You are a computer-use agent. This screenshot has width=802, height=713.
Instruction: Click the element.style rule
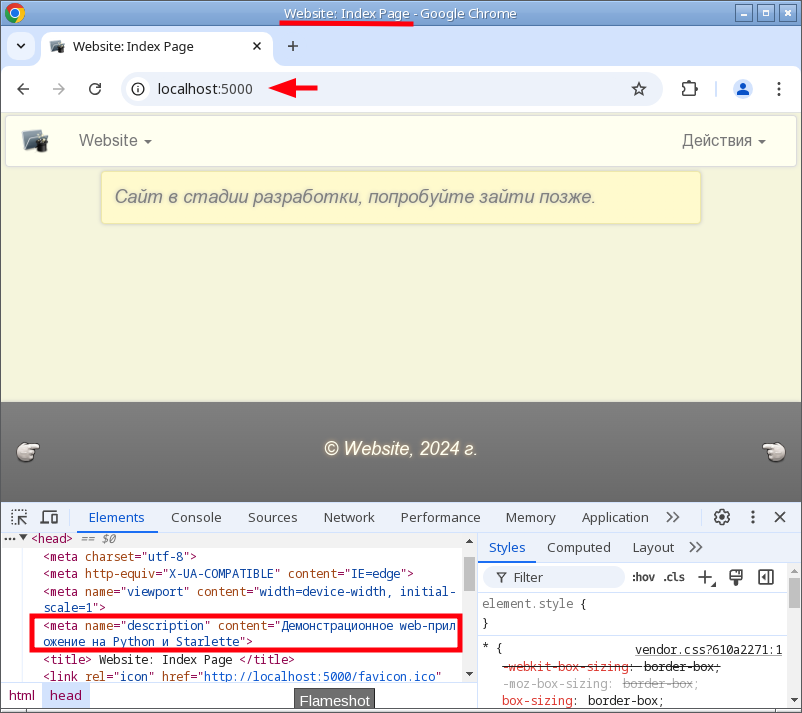(x=534, y=604)
